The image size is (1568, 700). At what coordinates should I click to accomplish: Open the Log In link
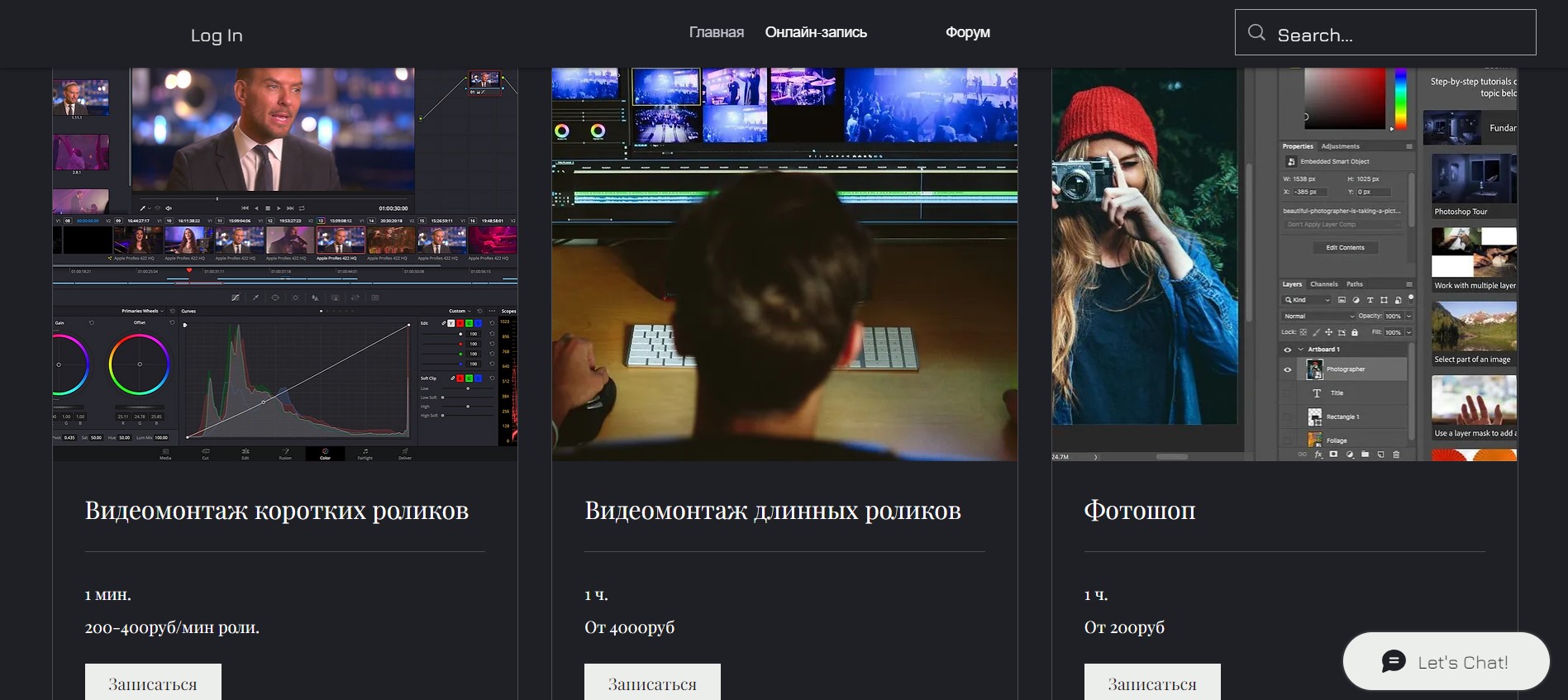tap(217, 35)
